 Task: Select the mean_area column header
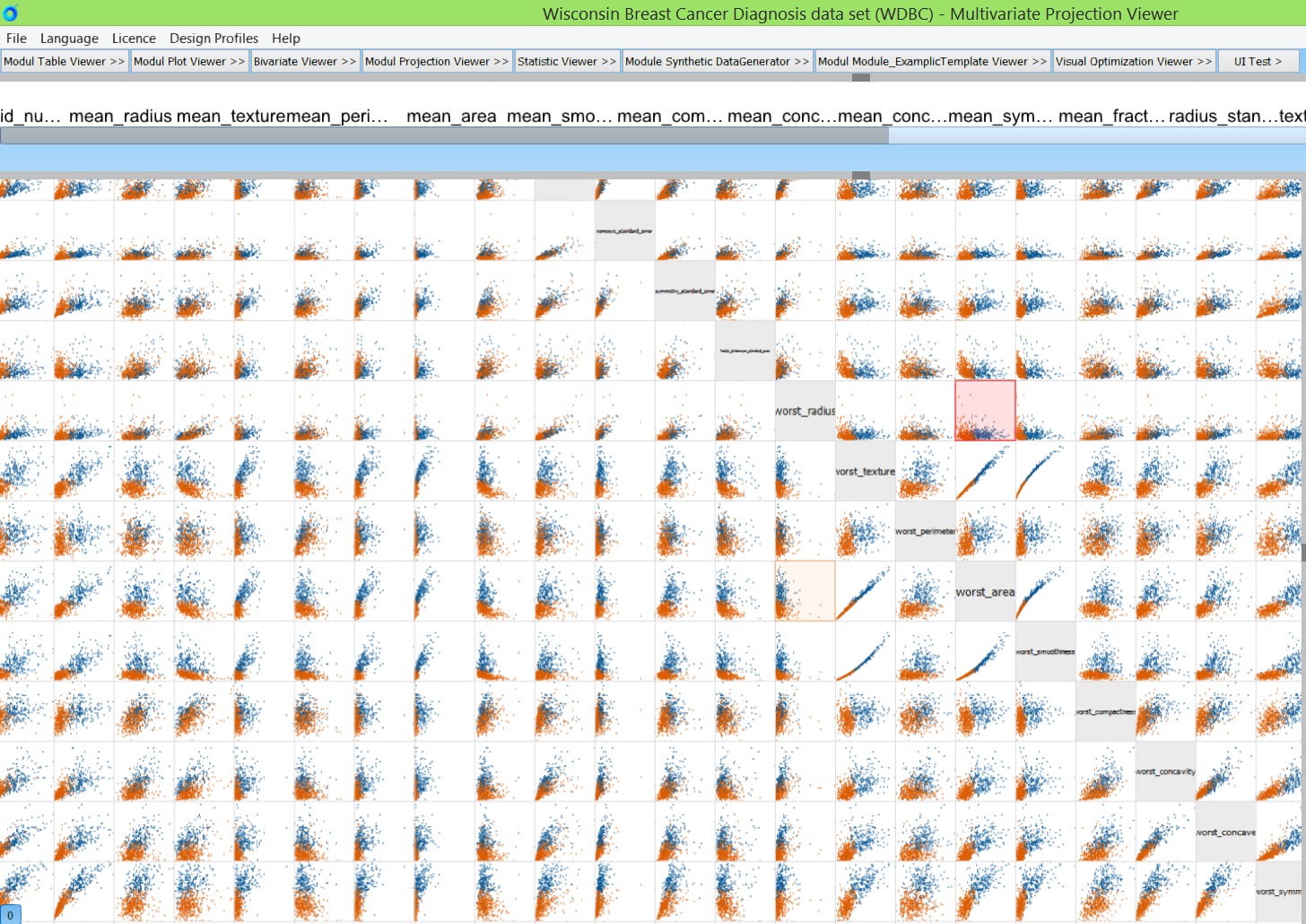(x=451, y=116)
